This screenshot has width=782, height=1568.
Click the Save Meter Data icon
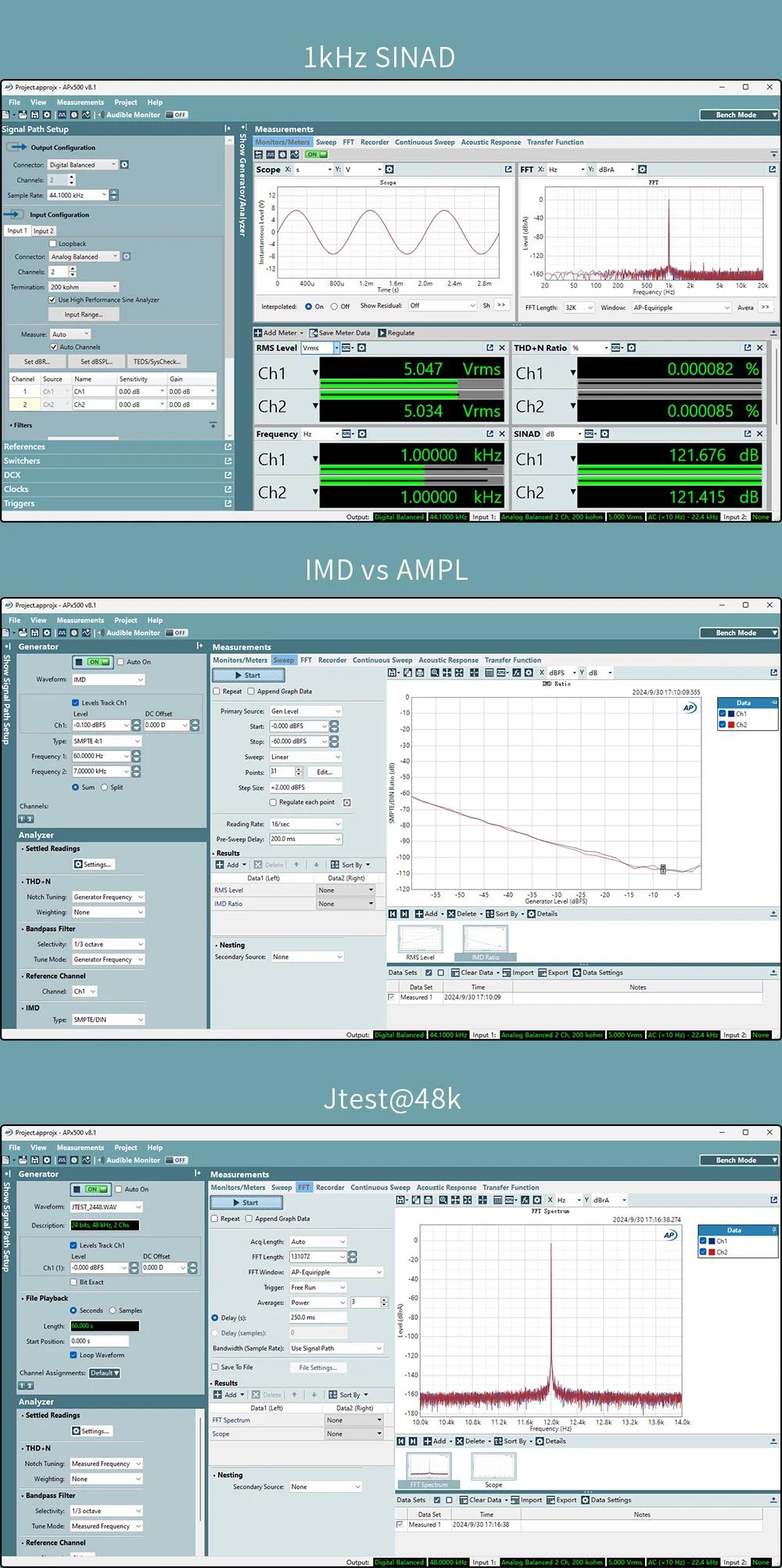(314, 333)
